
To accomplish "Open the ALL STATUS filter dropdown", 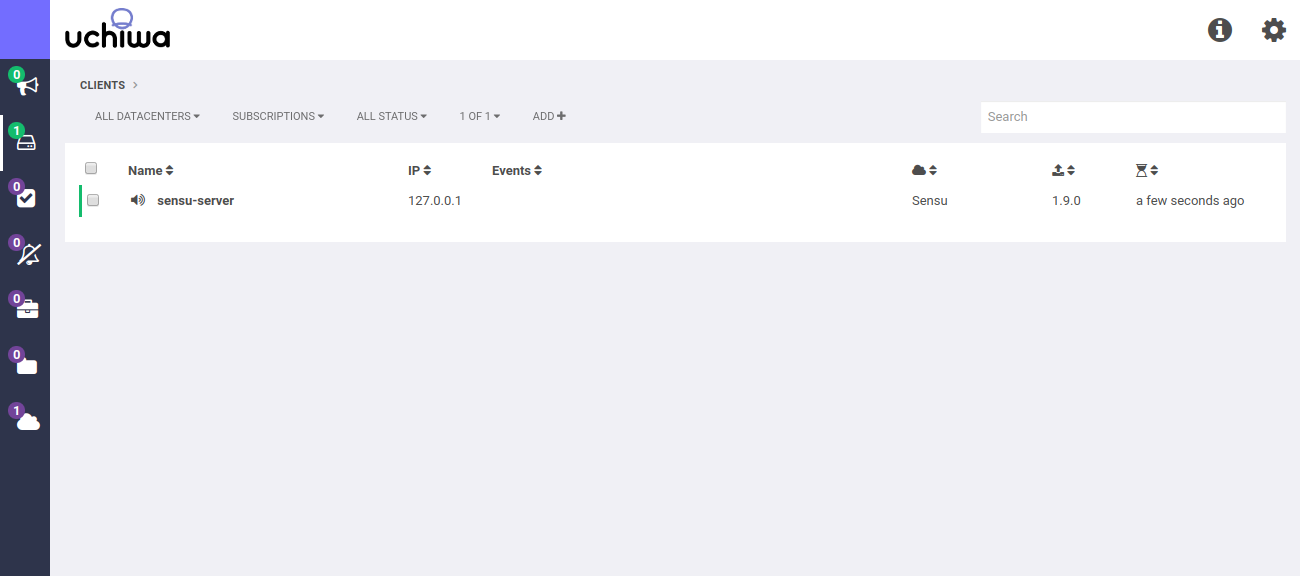I will (x=392, y=116).
